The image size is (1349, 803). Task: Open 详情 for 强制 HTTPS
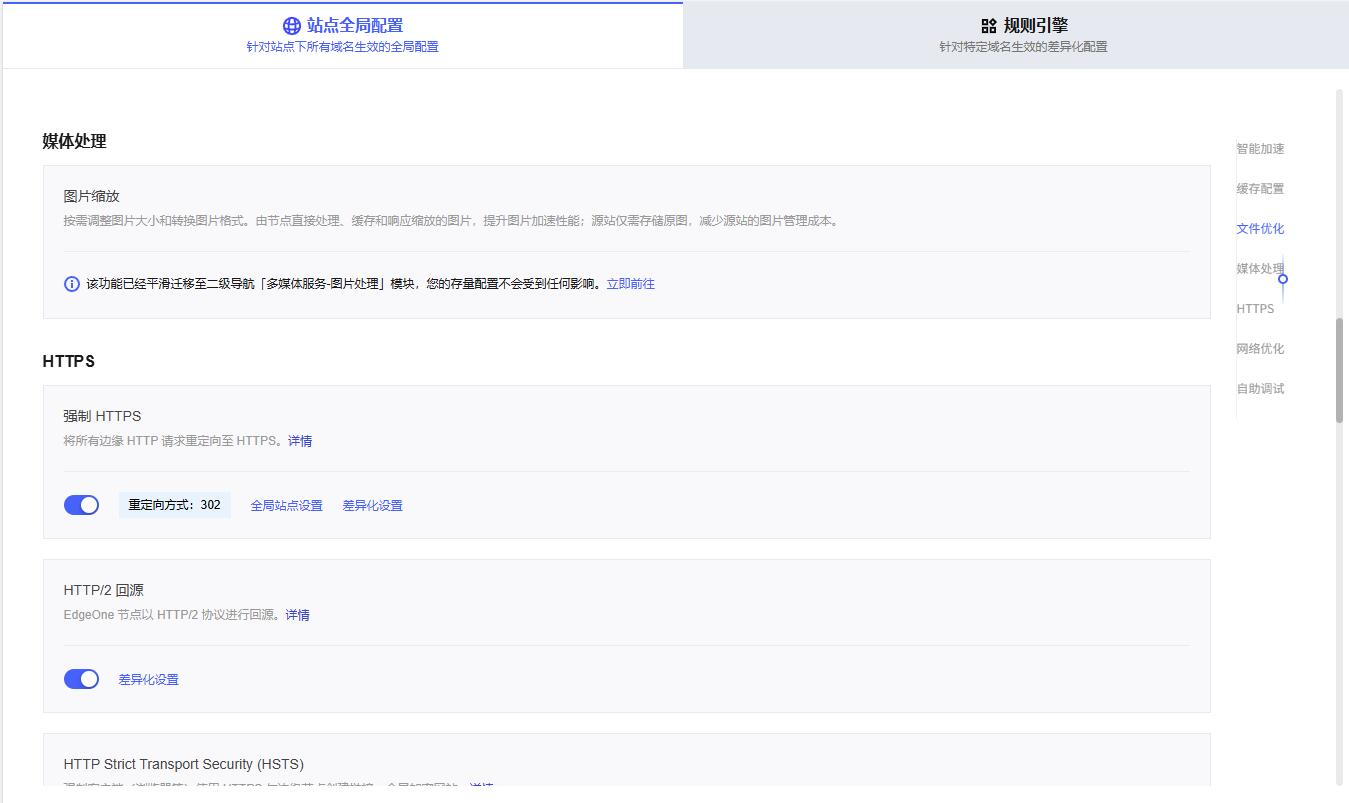point(300,441)
